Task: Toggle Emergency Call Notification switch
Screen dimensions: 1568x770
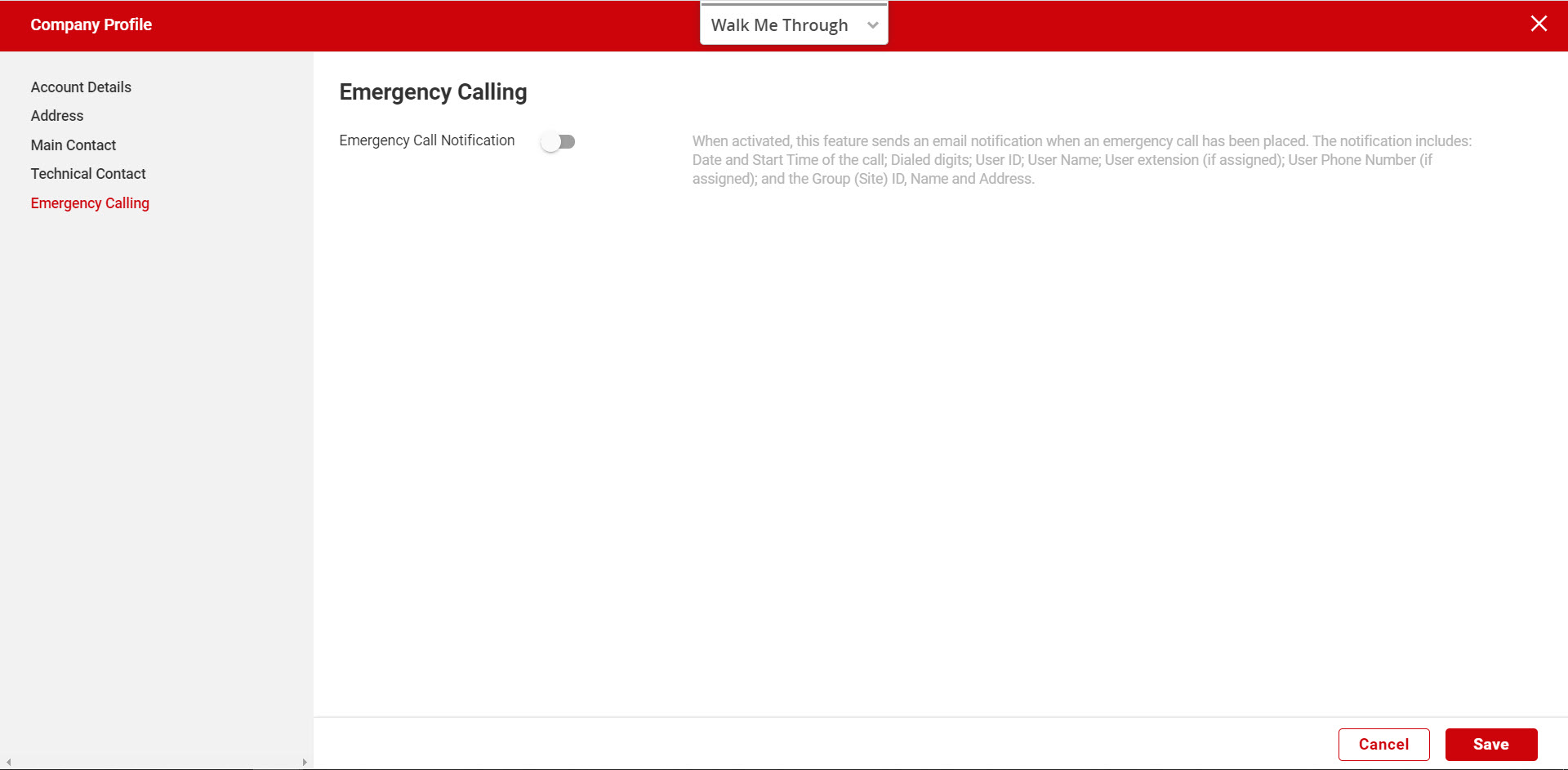Action: 559,142
